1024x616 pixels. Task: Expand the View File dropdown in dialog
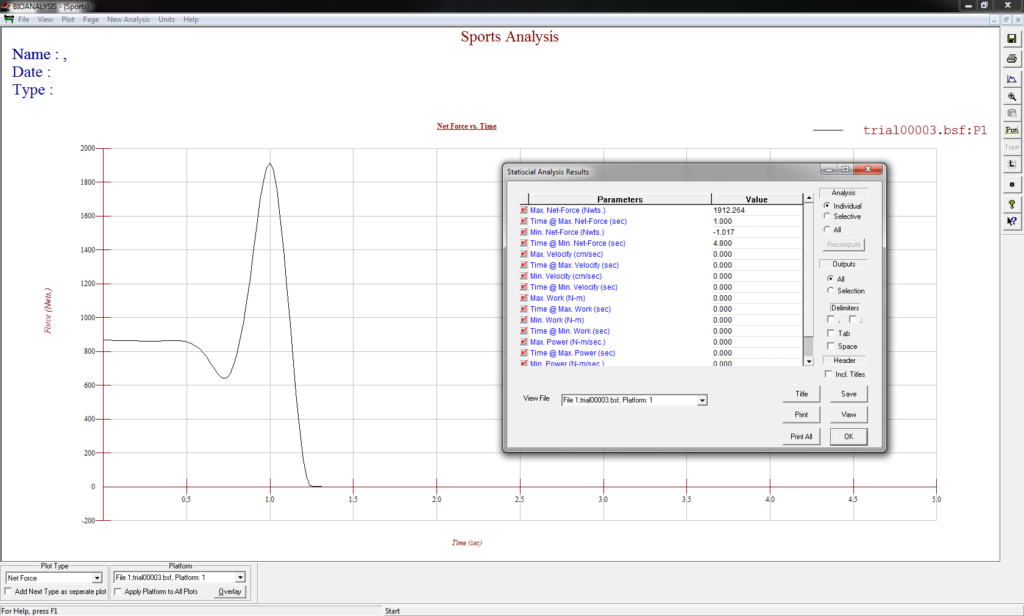coord(702,400)
